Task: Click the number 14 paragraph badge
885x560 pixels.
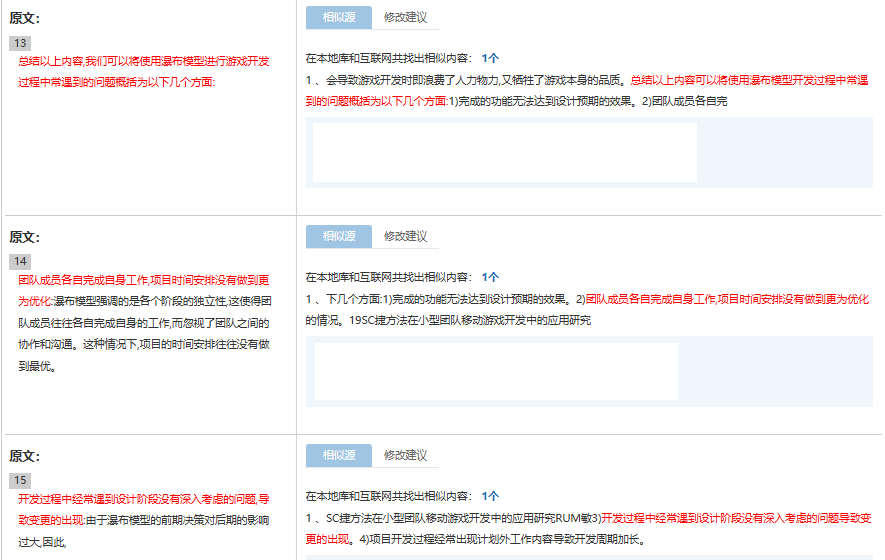Action: point(20,262)
